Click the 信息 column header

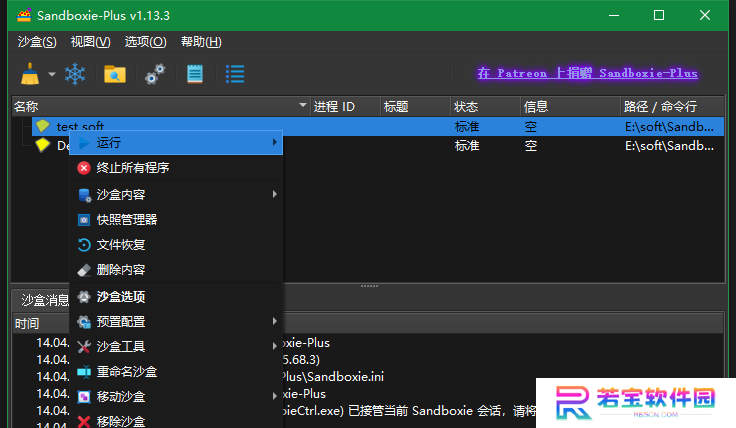(x=570, y=107)
